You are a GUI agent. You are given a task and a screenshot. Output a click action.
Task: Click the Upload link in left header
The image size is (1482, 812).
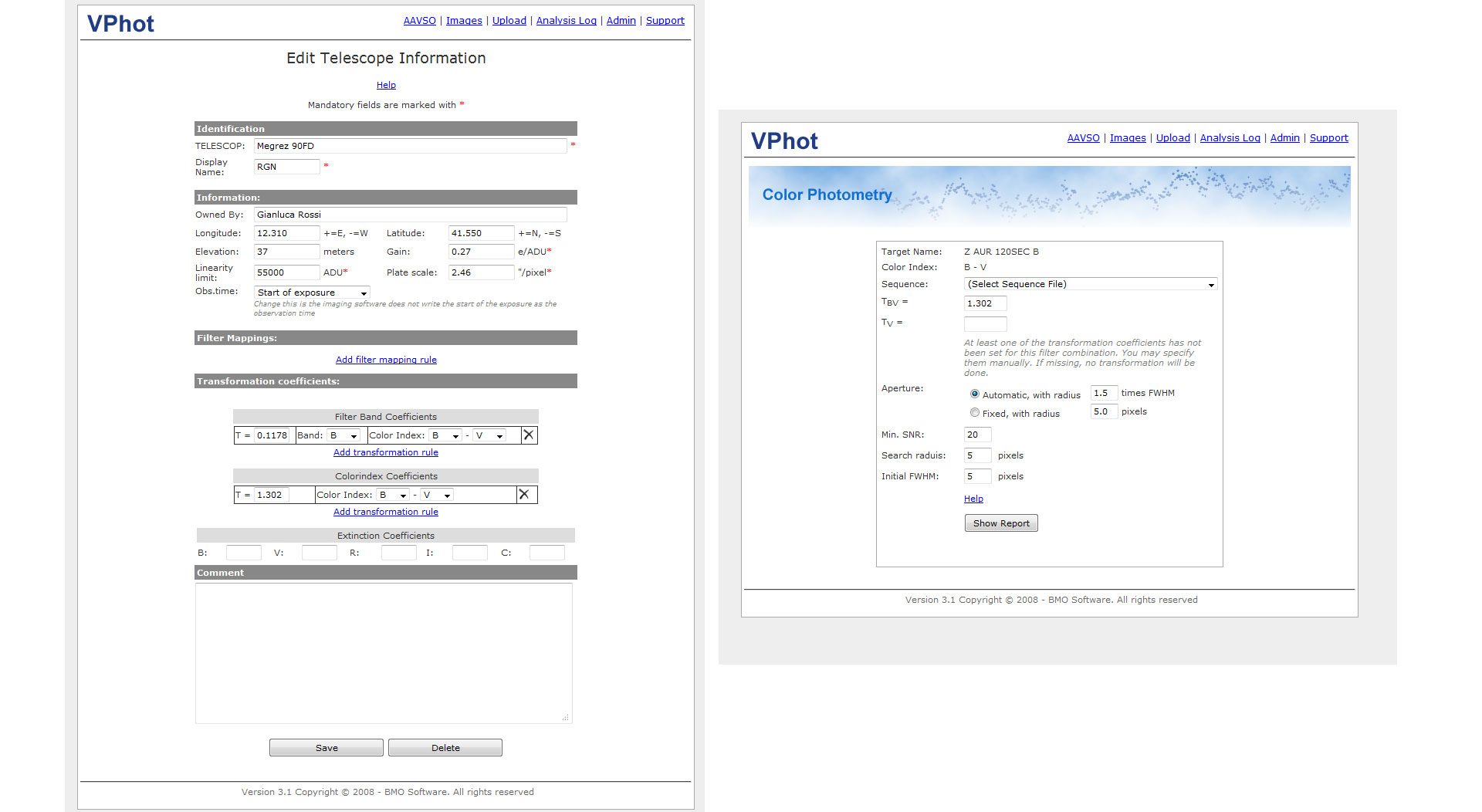[x=509, y=21]
